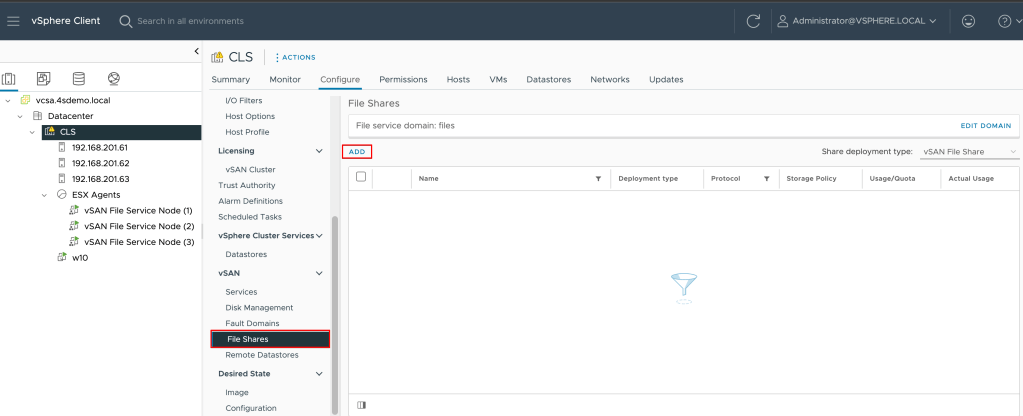The image size is (1023, 416).
Task: Open the hamburger navigation menu
Action: tap(13, 21)
